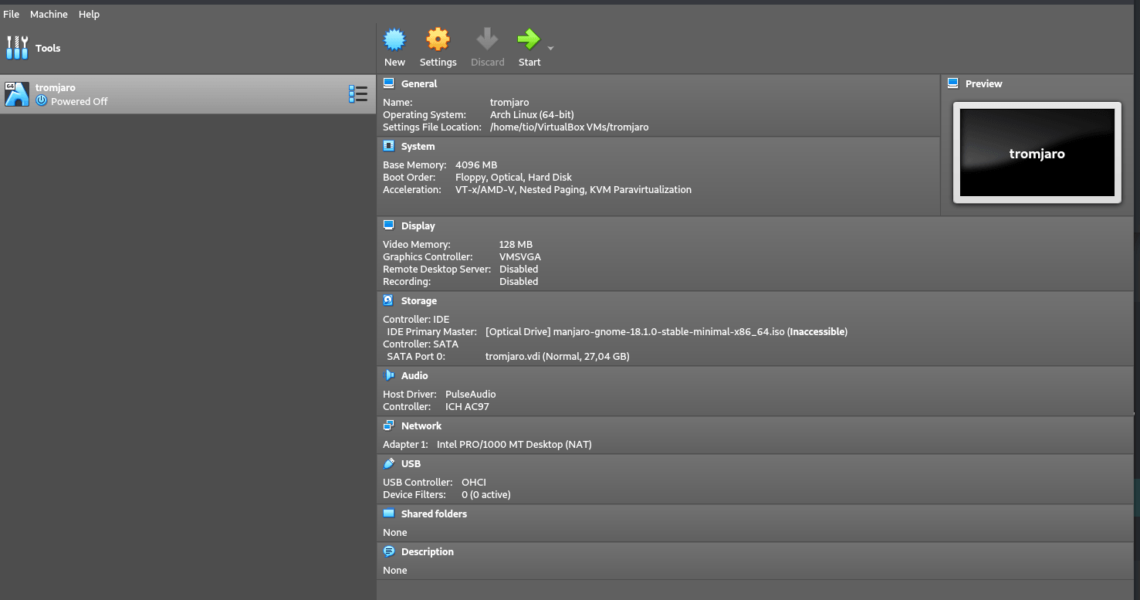
Task: Open the tromjaro machine menu list icon
Action: [x=358, y=94]
